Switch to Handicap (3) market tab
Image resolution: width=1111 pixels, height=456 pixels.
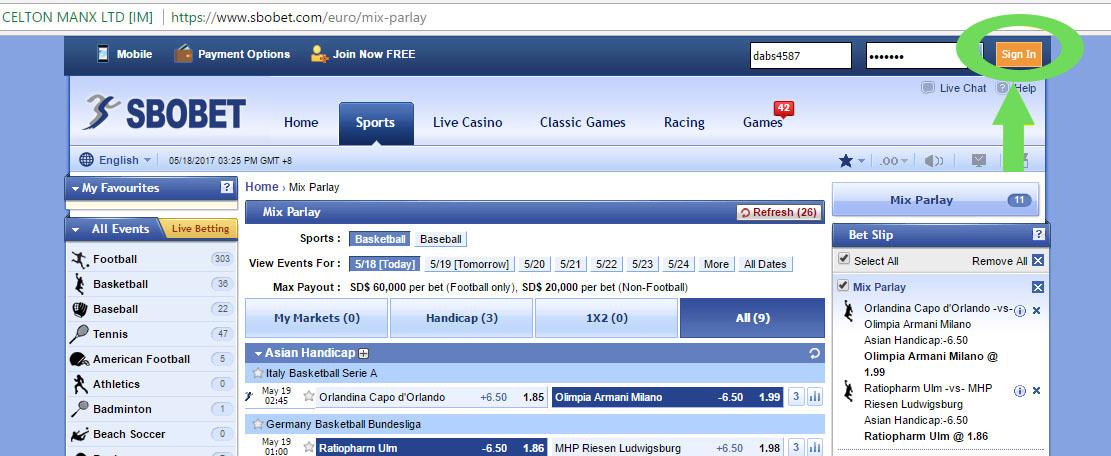point(461,318)
